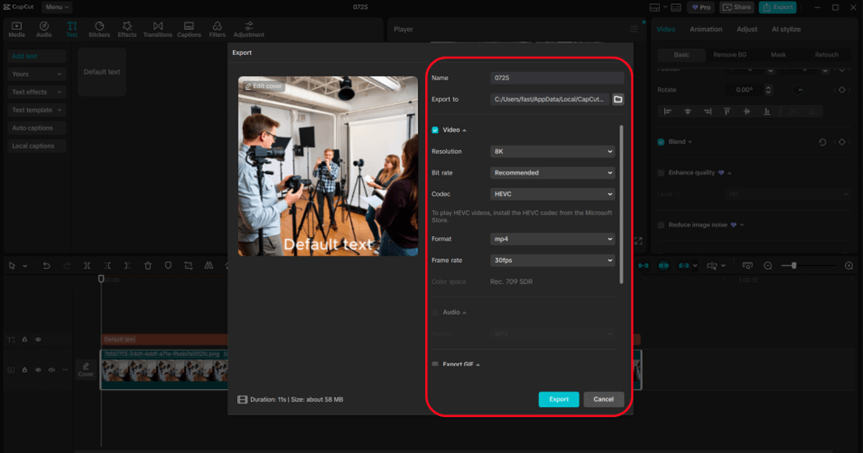Image resolution: width=863 pixels, height=453 pixels.
Task: Browse export folder with the folder icon
Action: (x=618, y=100)
